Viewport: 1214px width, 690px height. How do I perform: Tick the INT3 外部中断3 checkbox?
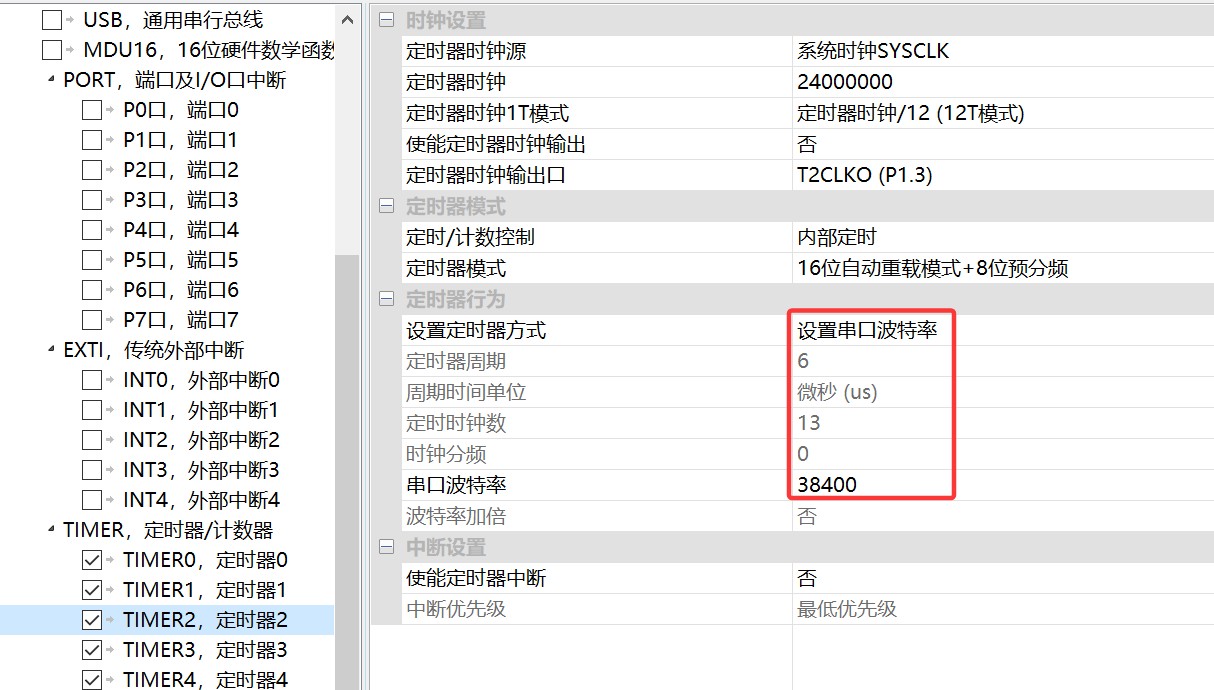click(92, 470)
